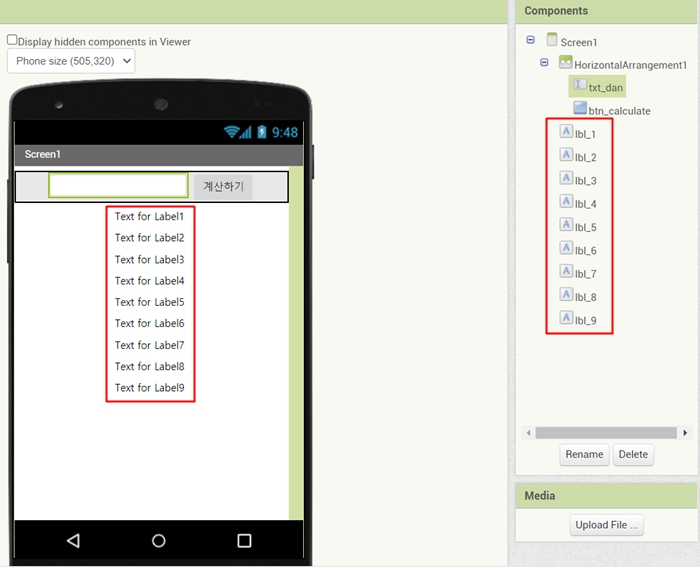
Task: Click the scrollbar right arrow in Components
Action: [685, 433]
